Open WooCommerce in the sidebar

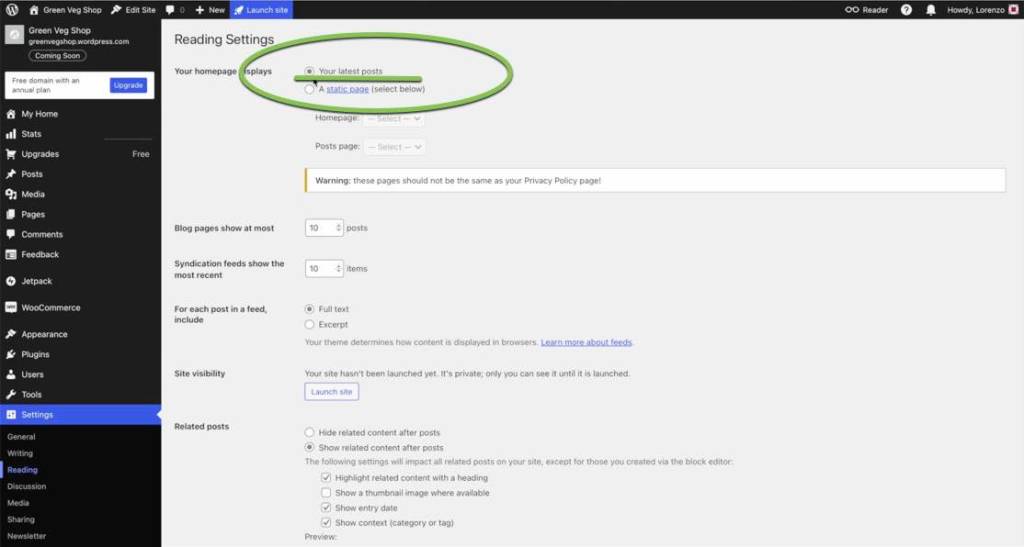50,308
